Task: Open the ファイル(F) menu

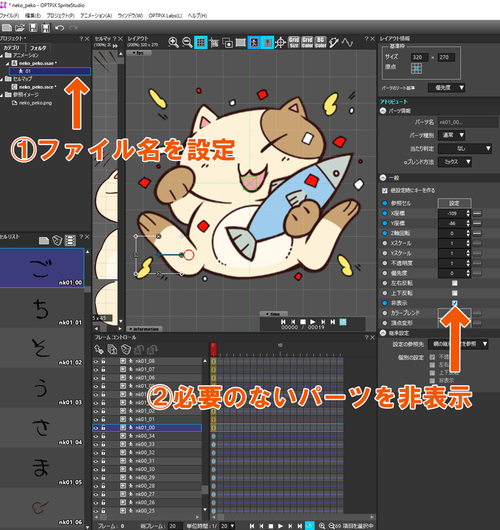Action: pyautogui.click(x=9, y=16)
